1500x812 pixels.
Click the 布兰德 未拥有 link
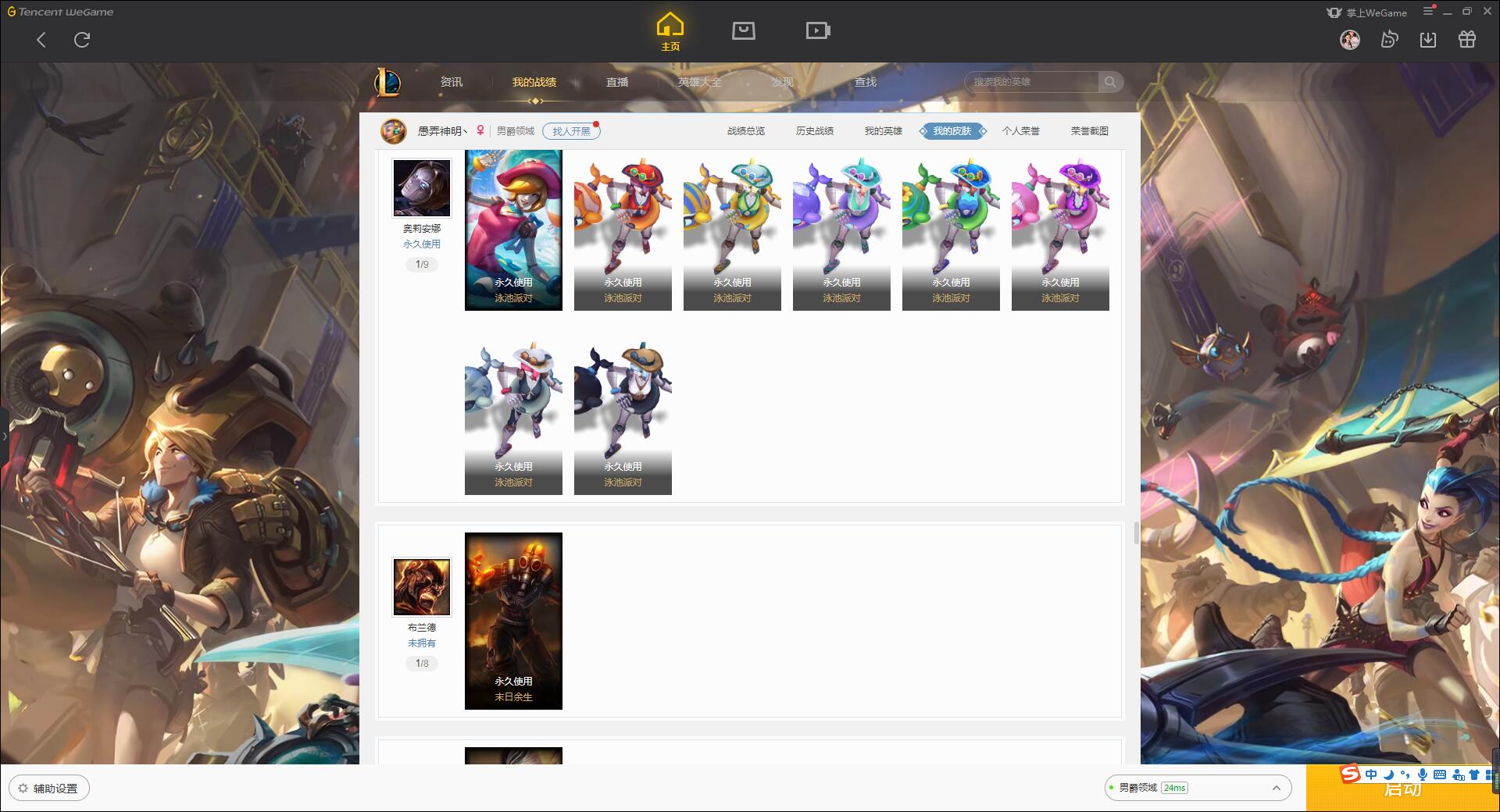[422, 643]
